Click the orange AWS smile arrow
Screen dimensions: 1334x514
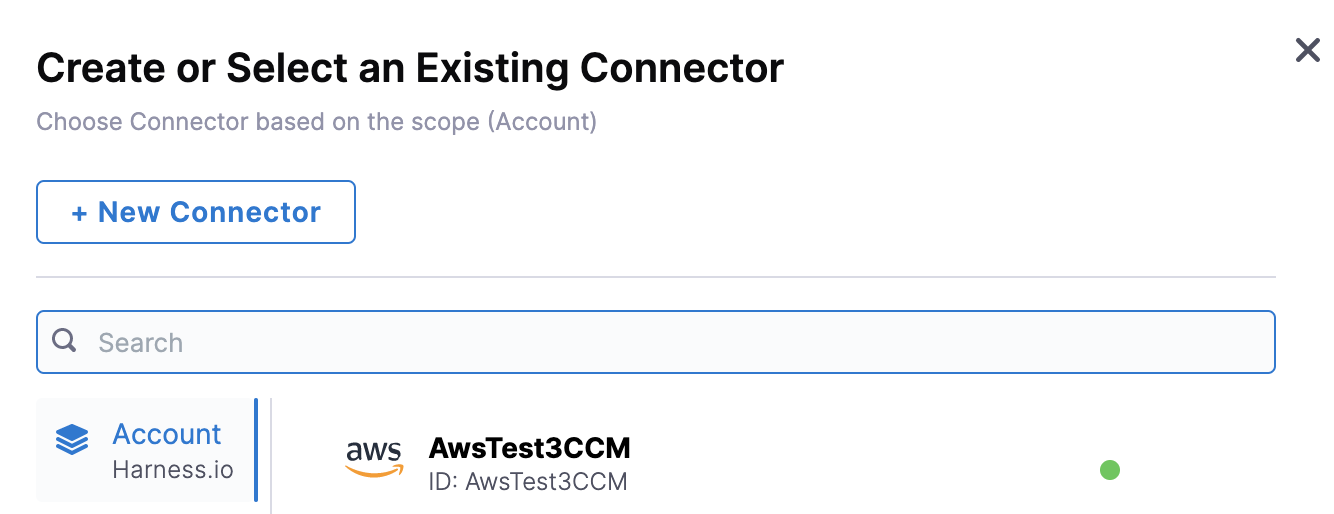pyautogui.click(x=374, y=471)
